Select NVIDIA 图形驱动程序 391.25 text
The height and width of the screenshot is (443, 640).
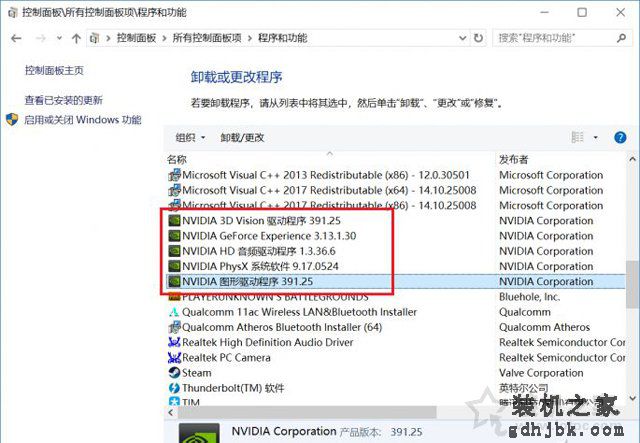click(248, 281)
